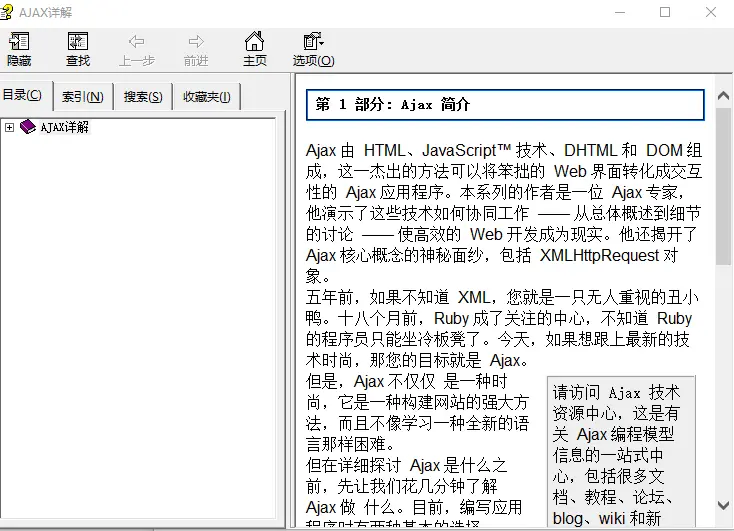This screenshot has height=531, width=734.
Task: Open the 选项 (Options) dropdown menu
Action: coord(313,49)
